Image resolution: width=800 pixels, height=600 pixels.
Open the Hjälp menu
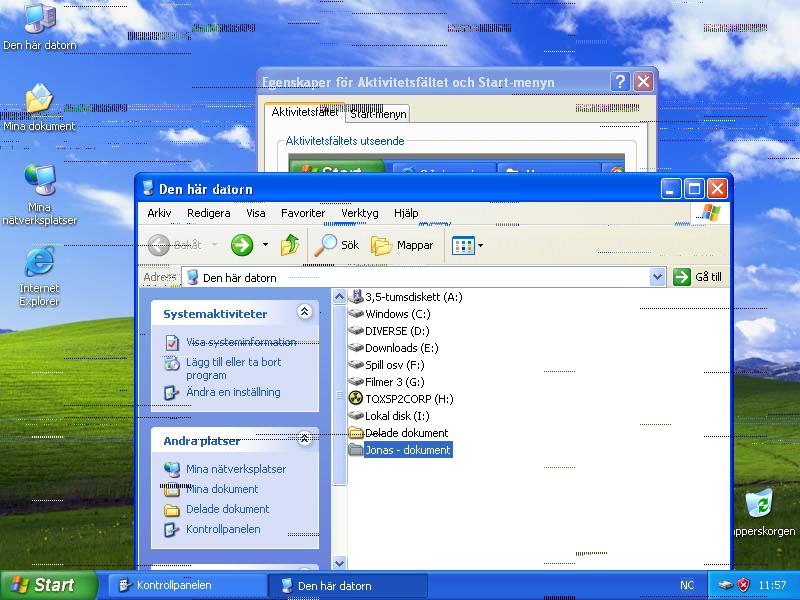click(x=406, y=213)
